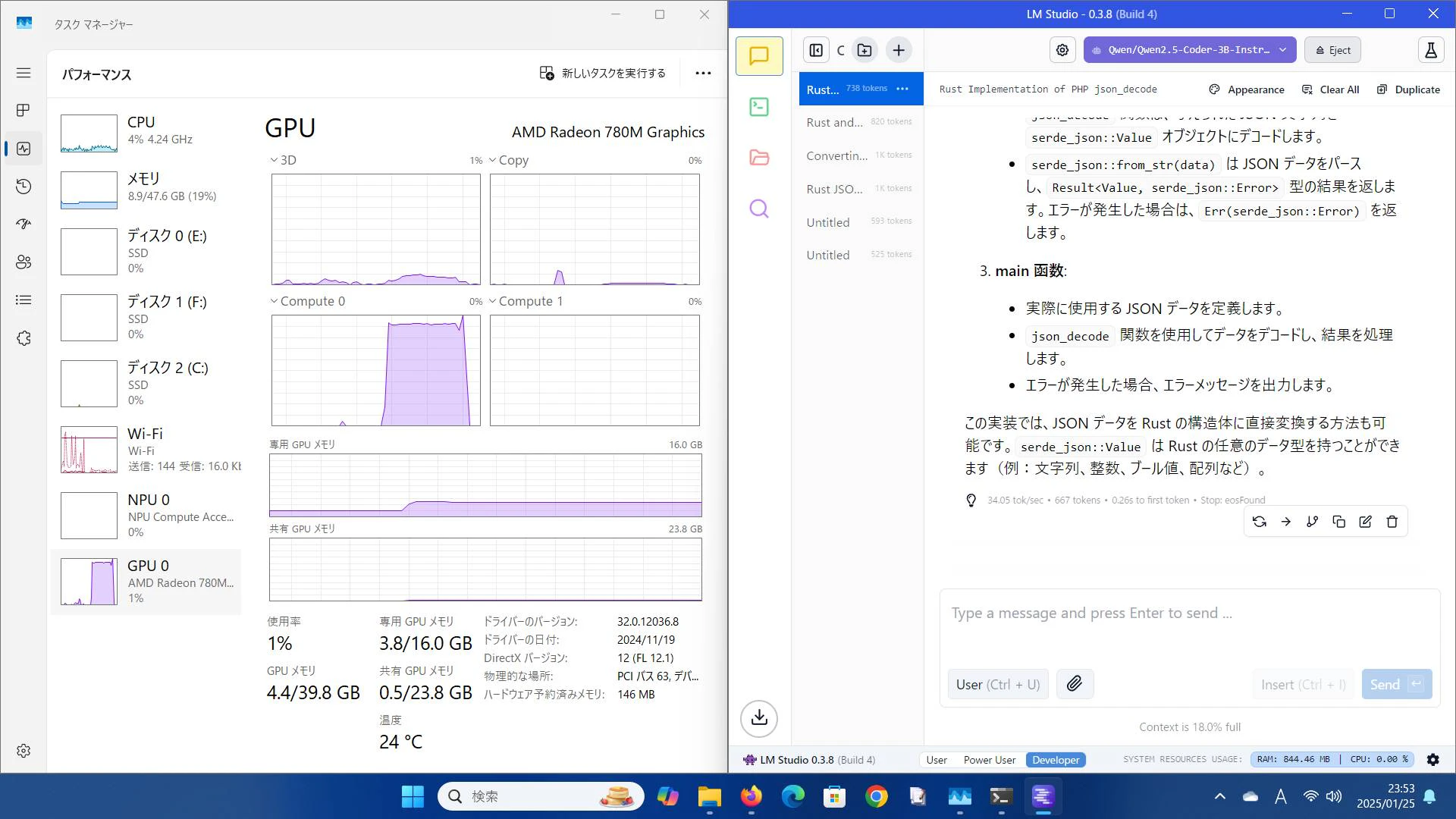Change the 3D graph engine dropdown
Screen dimensions: 1456x819
(284, 160)
